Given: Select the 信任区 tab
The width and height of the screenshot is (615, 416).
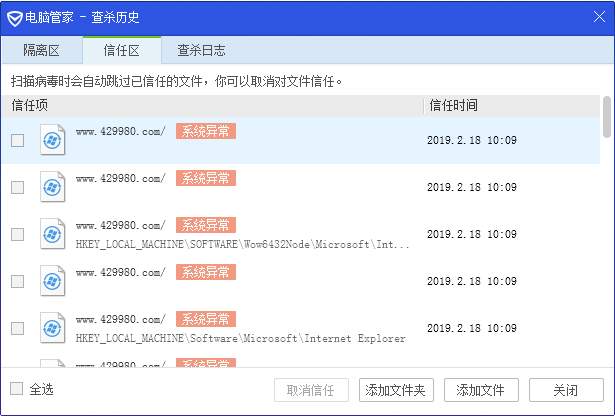Looking at the screenshot, I should [x=122, y=50].
